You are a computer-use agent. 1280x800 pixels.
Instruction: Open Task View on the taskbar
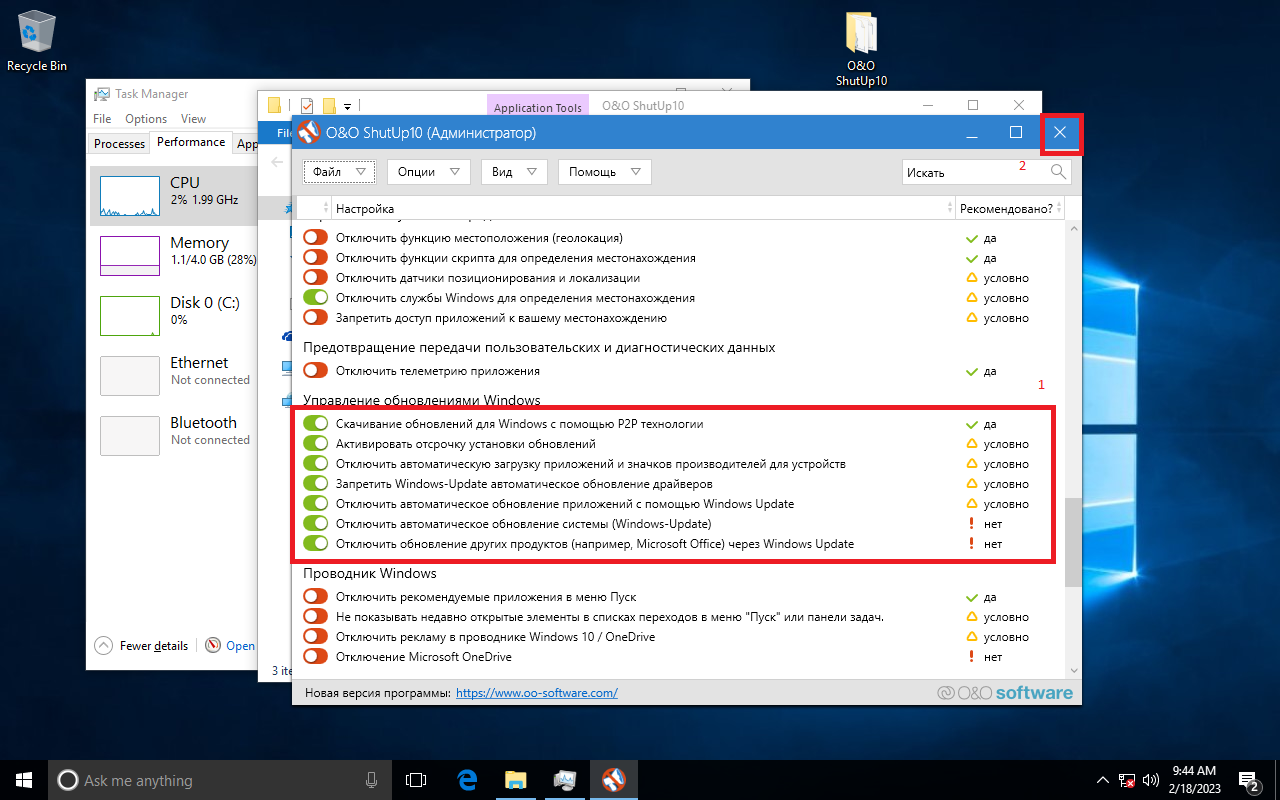416,780
